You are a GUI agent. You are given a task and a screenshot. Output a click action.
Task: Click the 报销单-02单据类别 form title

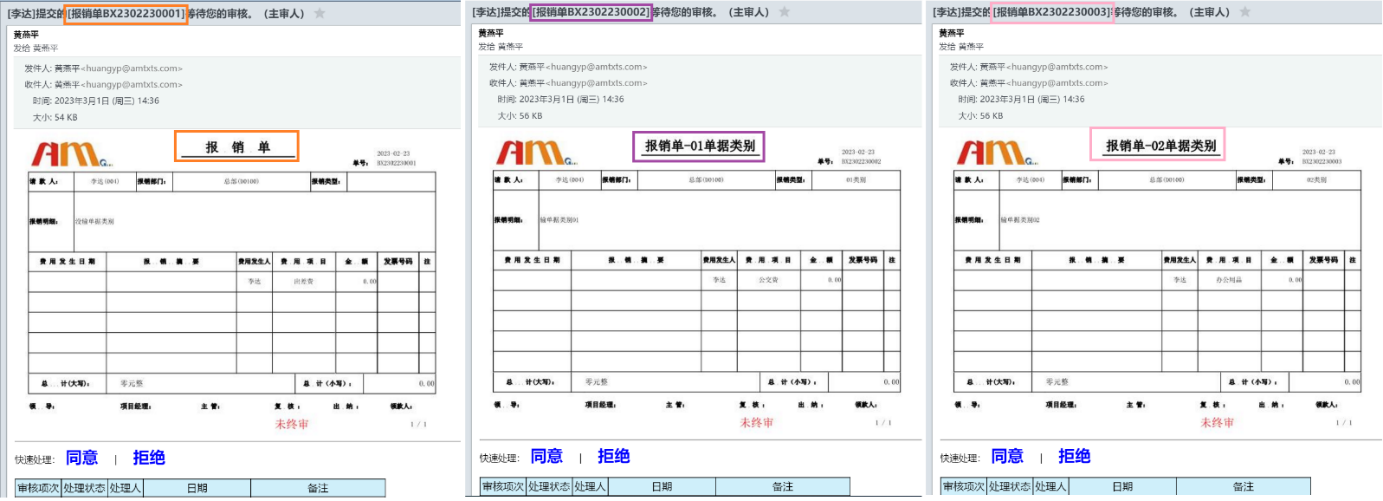1160,146
